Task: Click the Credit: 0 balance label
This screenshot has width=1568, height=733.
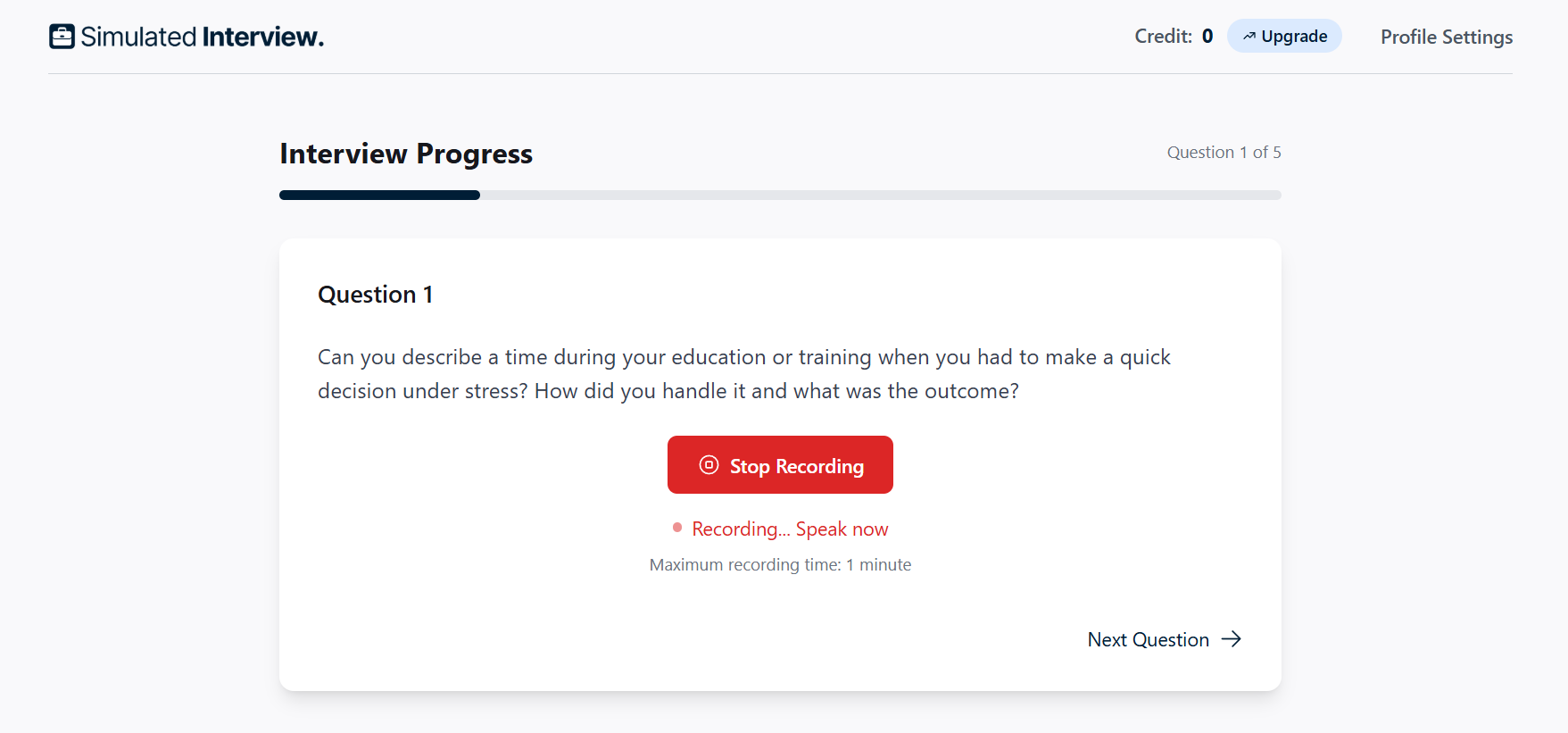Action: 1174,37
